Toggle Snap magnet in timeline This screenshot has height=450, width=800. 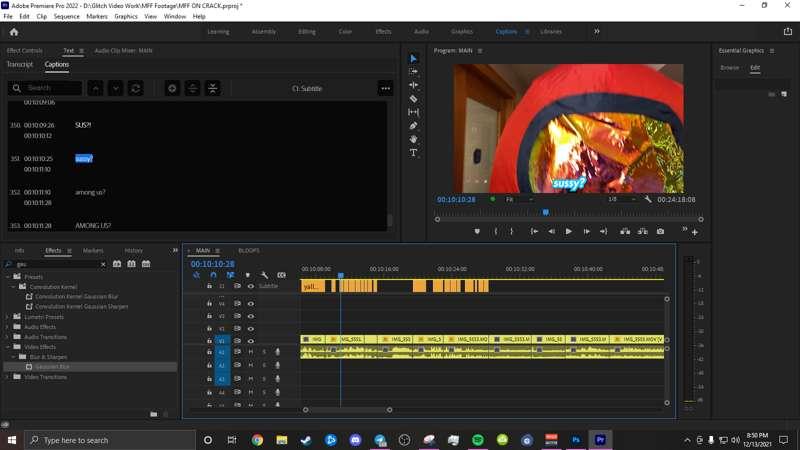tap(213, 275)
